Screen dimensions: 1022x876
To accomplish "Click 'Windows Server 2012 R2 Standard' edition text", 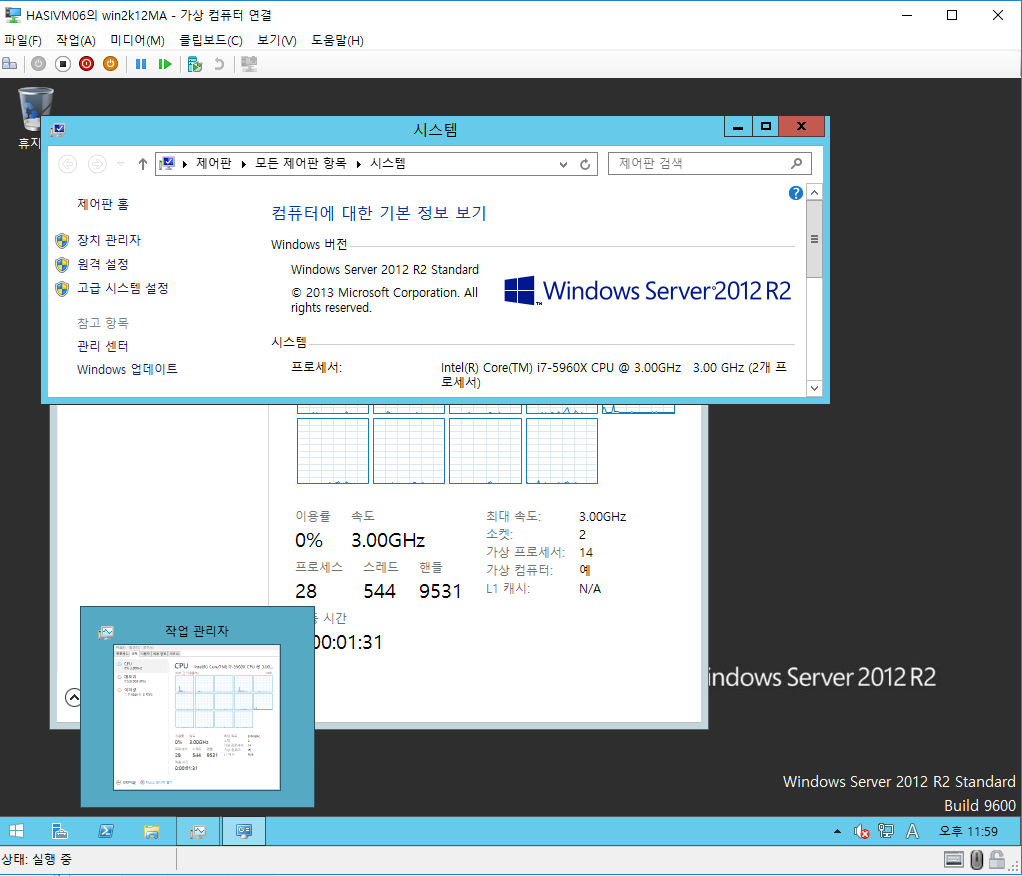I will [385, 269].
